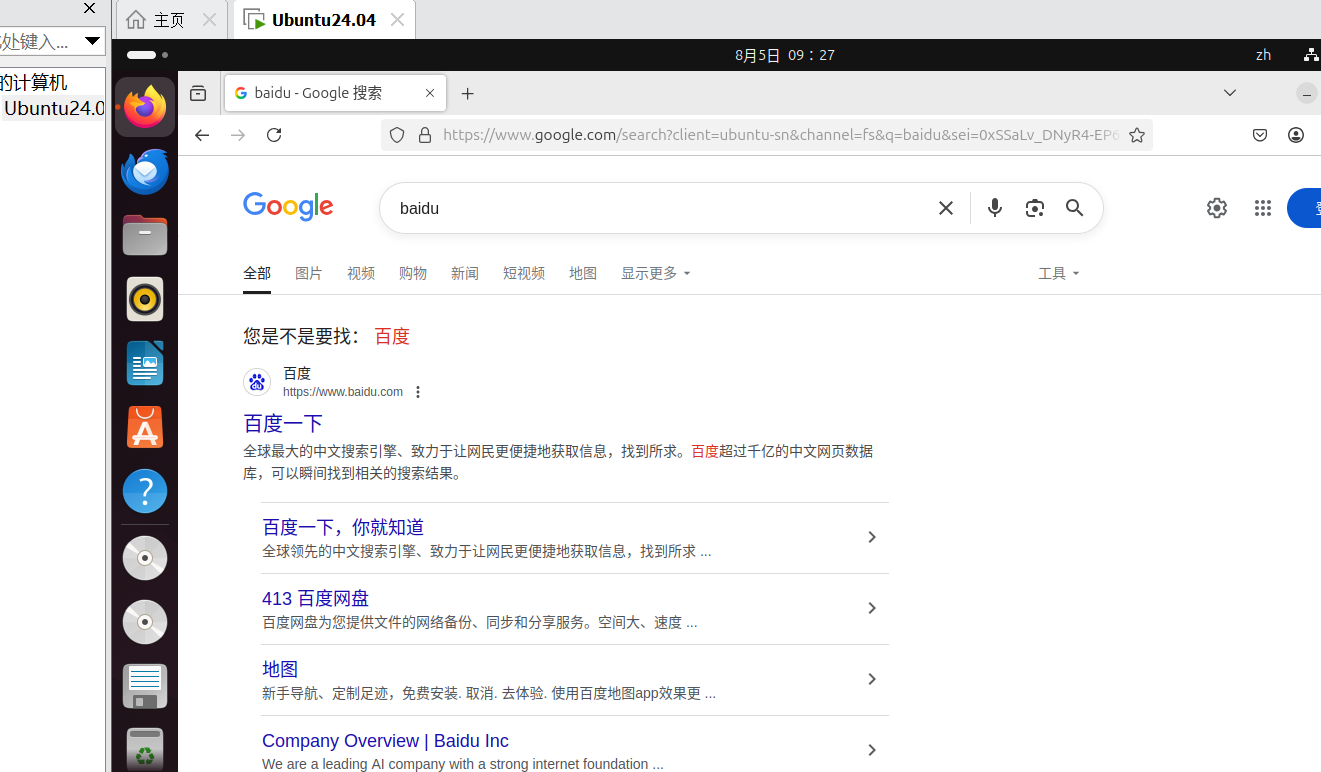Select the 全部 results tab

click(257, 273)
